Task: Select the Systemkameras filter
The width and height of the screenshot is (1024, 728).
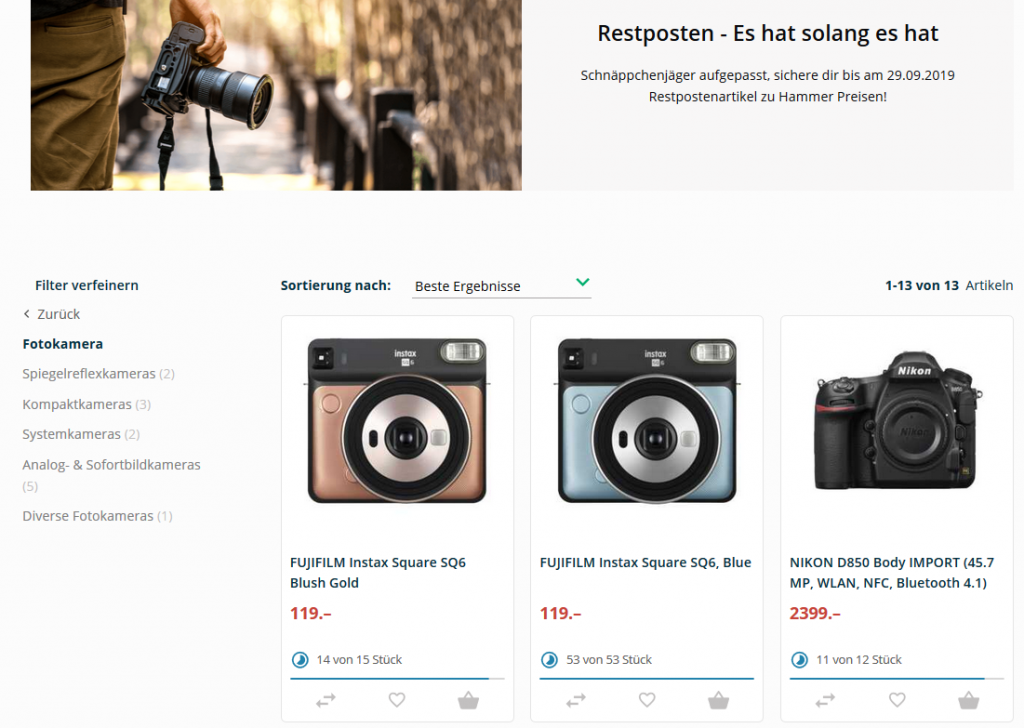Action: (71, 435)
